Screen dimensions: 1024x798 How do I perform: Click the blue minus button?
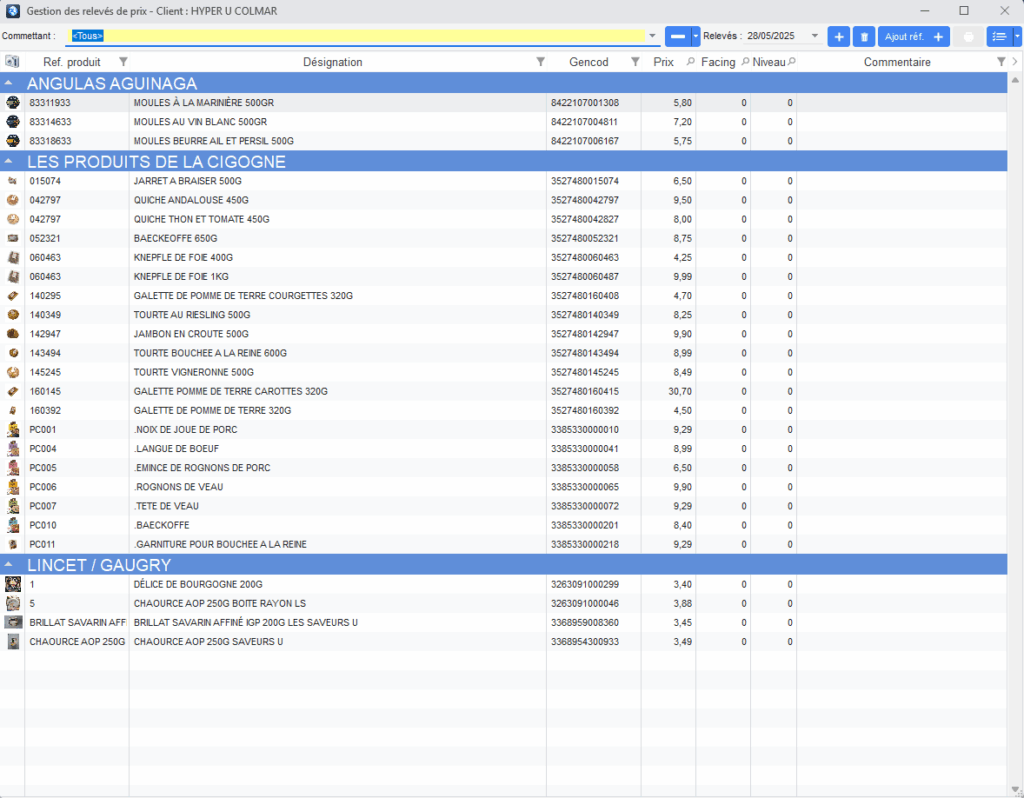pyautogui.click(x=678, y=37)
